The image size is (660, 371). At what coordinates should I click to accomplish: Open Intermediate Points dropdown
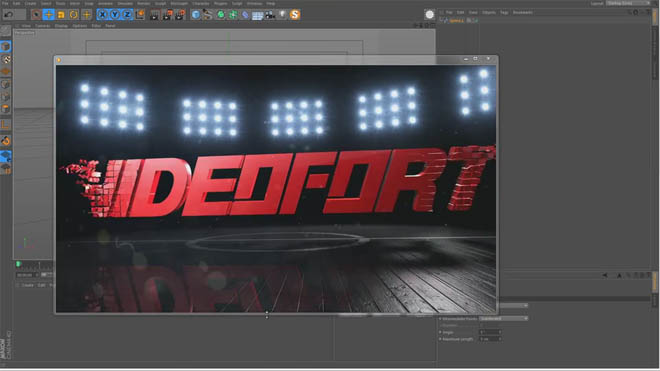point(504,319)
